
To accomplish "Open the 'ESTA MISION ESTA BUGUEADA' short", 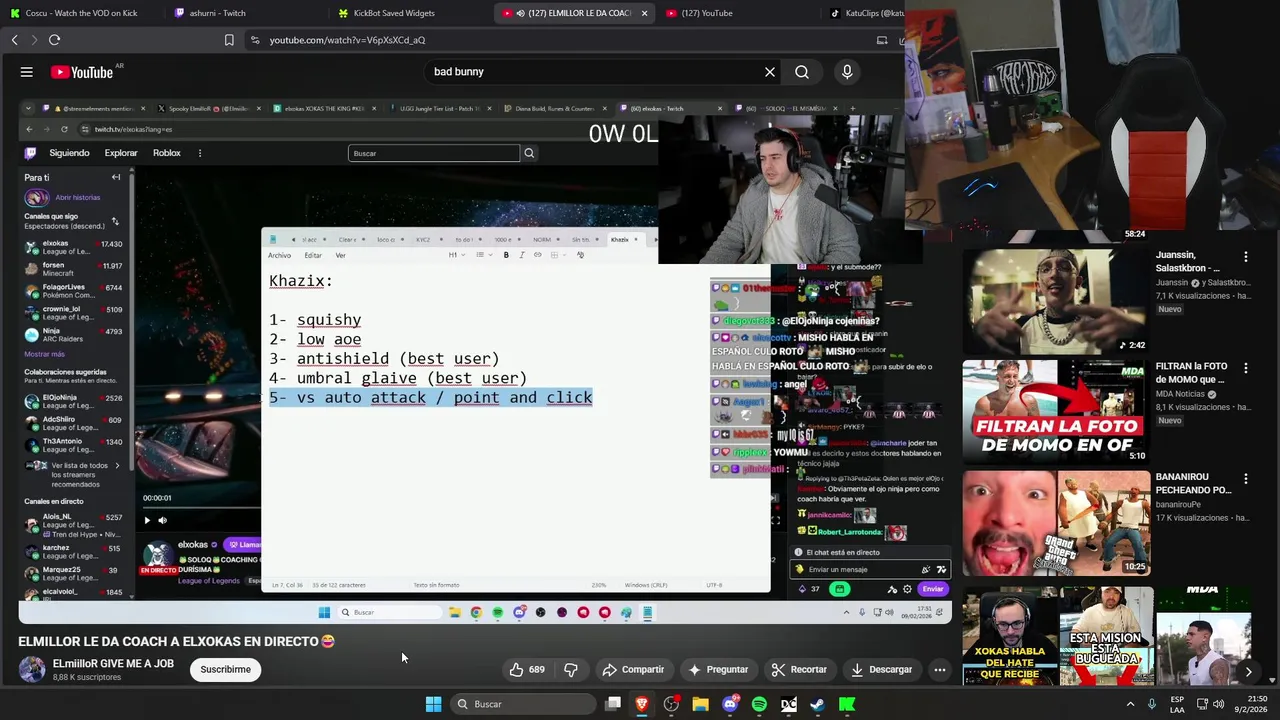I will click(x=1106, y=637).
